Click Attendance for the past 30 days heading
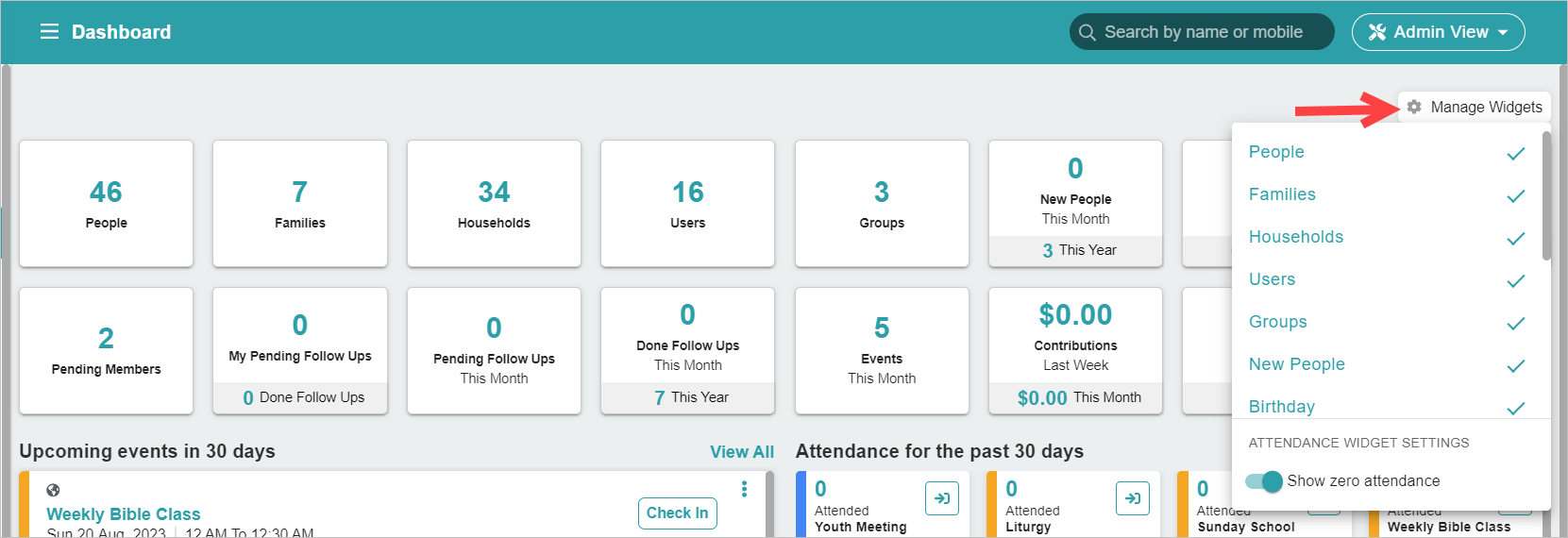The height and width of the screenshot is (538, 1568). [939, 451]
